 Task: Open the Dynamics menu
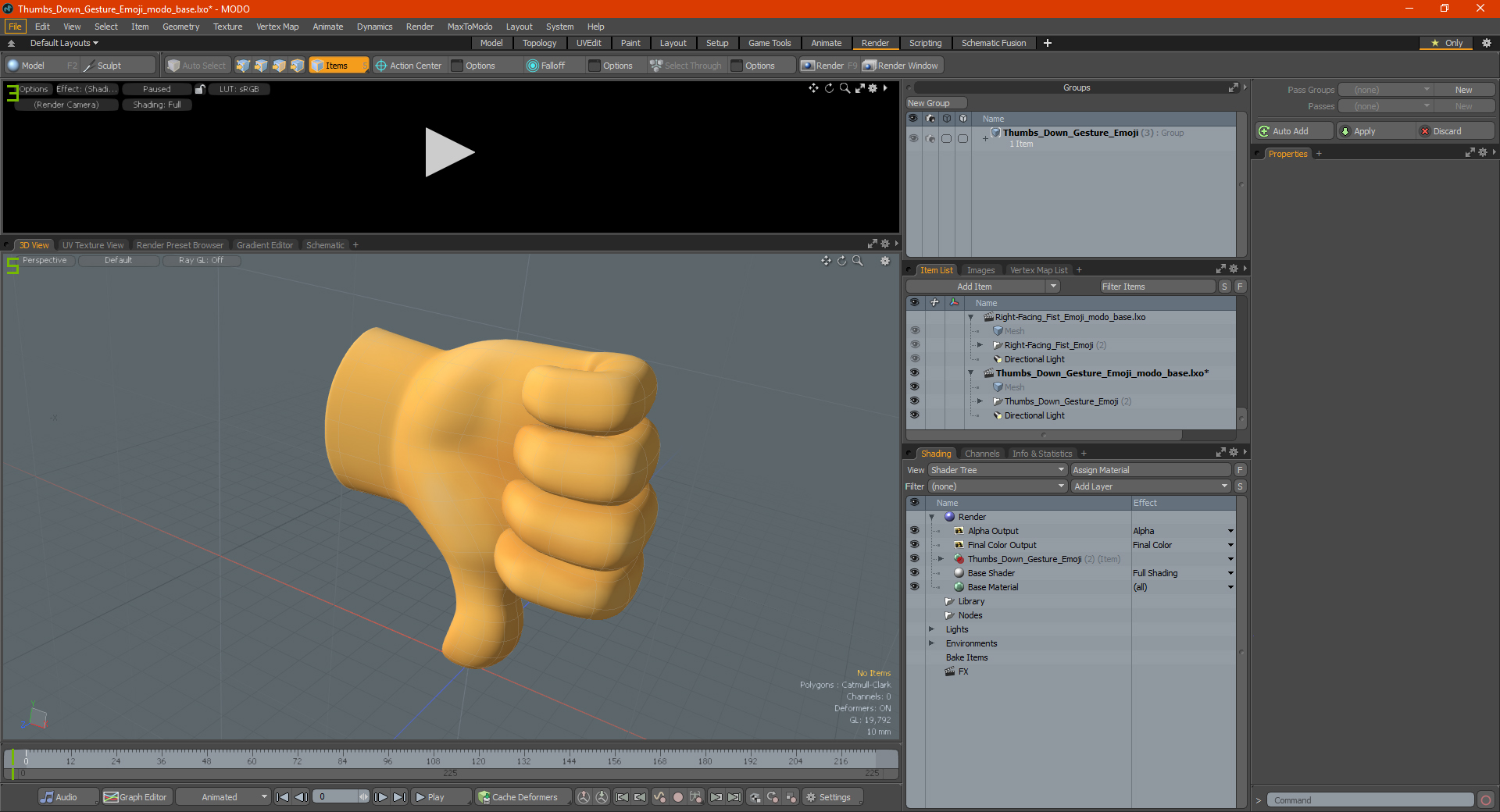click(x=374, y=27)
